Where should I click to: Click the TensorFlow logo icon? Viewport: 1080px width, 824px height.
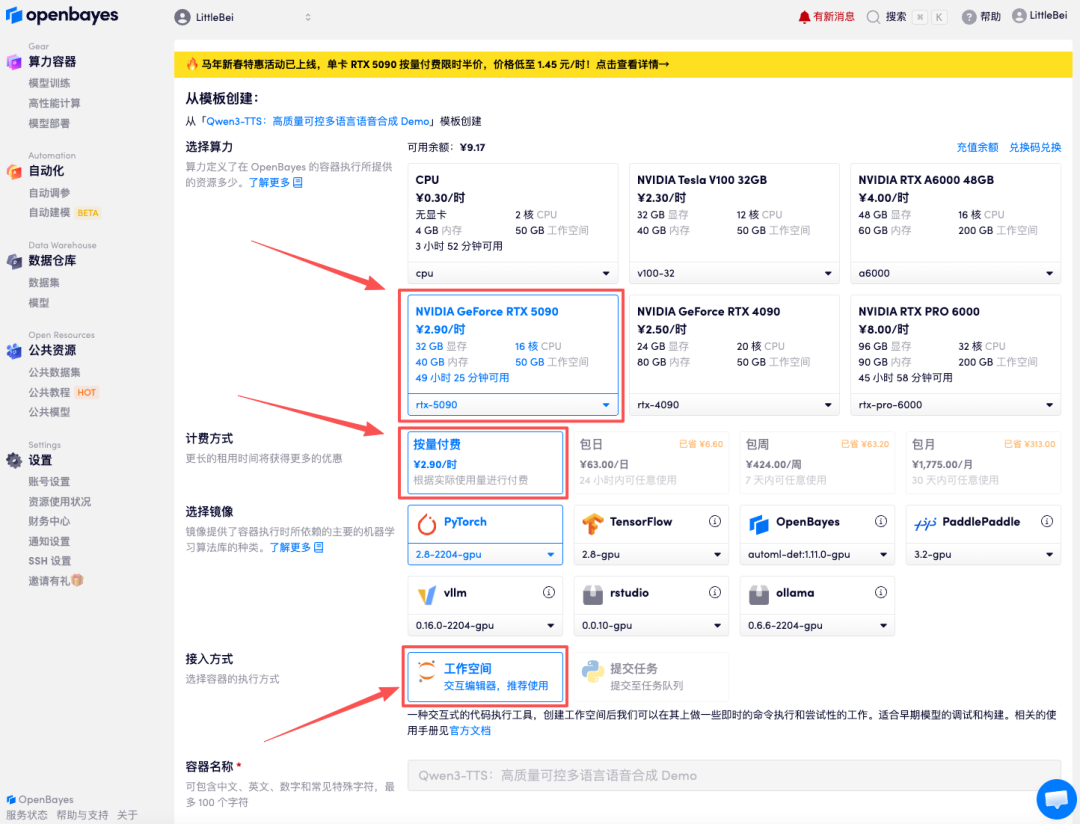point(592,524)
